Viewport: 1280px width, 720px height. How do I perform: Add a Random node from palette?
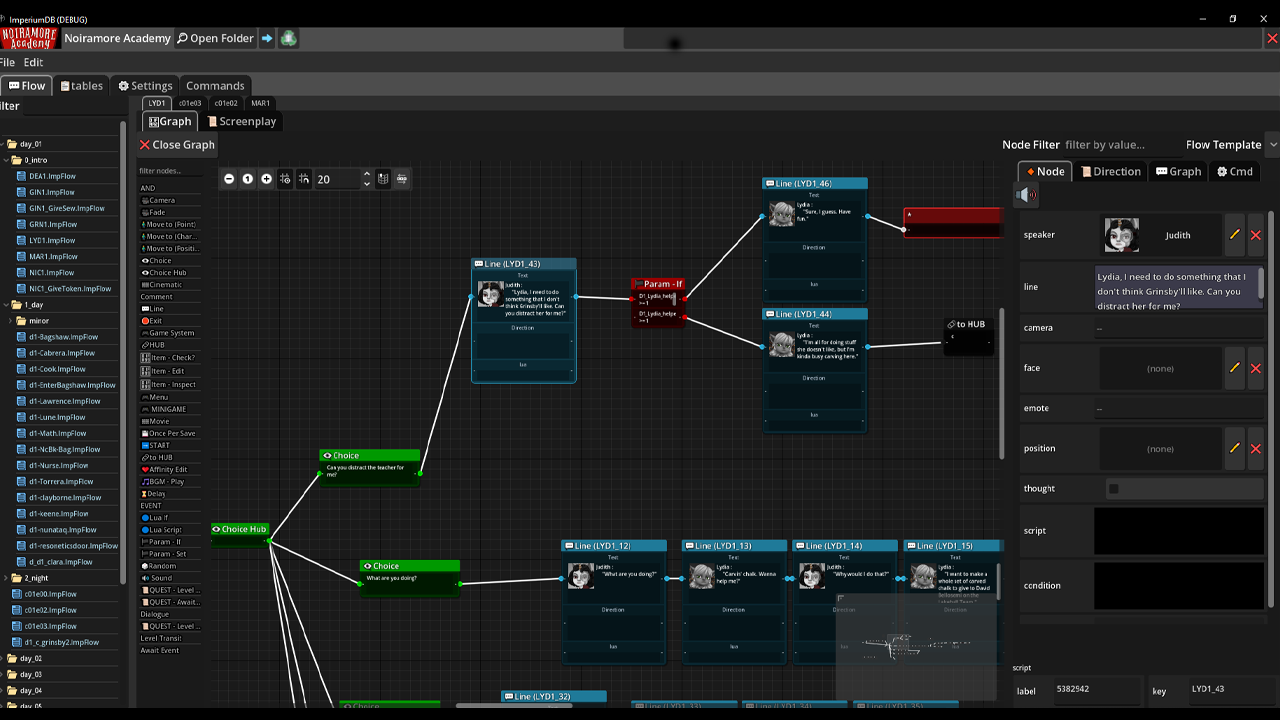coord(169,566)
